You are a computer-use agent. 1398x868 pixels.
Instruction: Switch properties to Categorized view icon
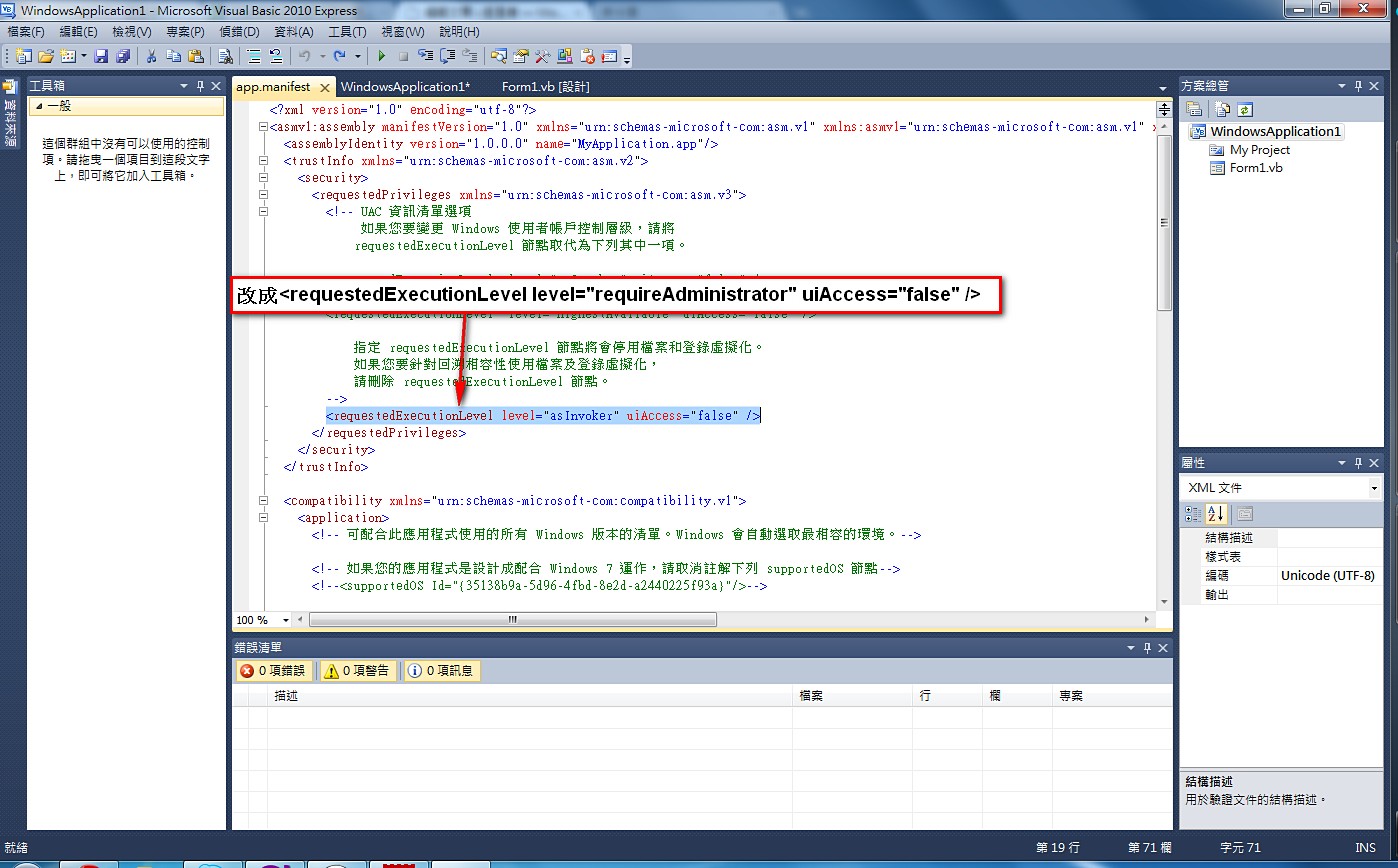point(1193,514)
